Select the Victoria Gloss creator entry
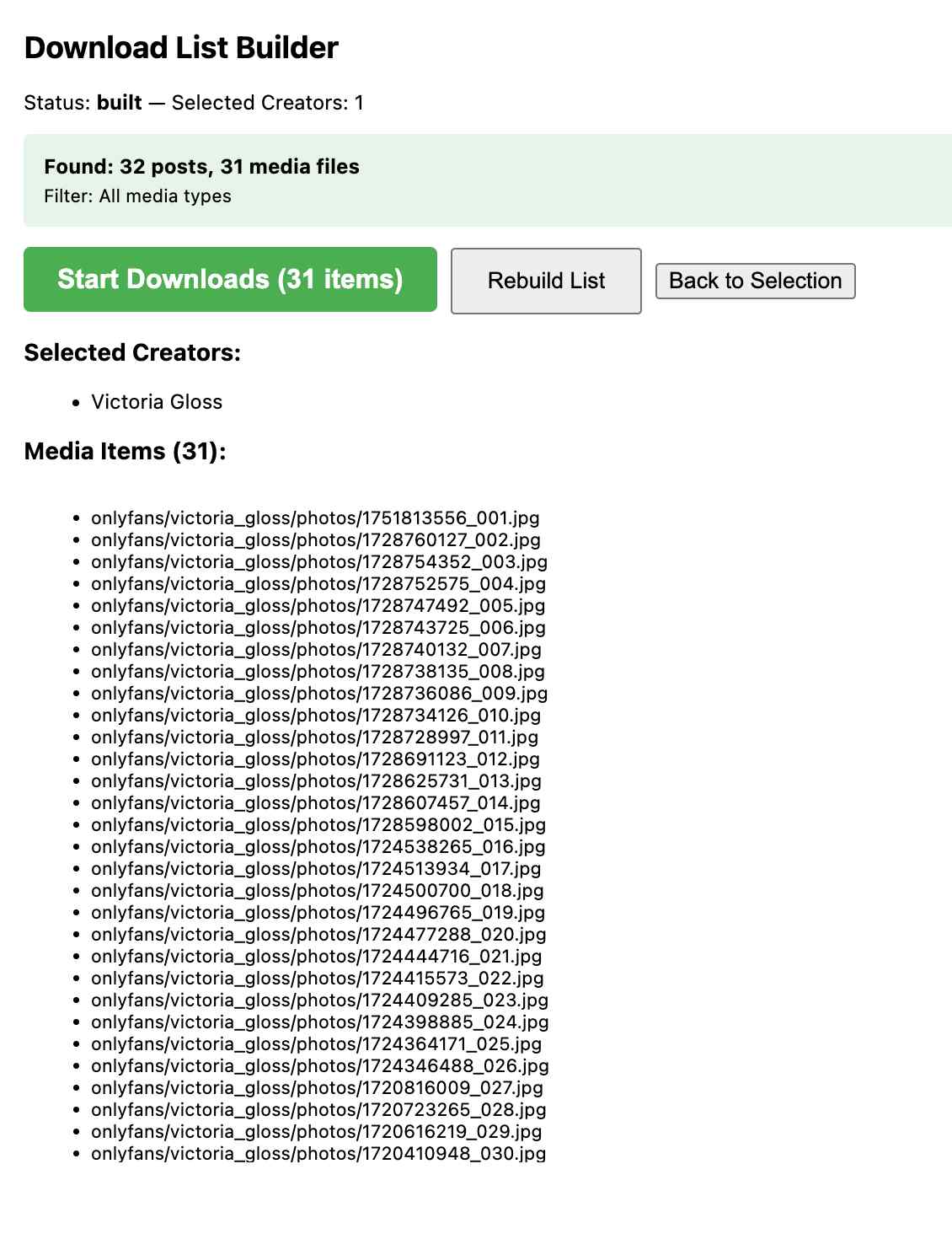 tap(158, 402)
